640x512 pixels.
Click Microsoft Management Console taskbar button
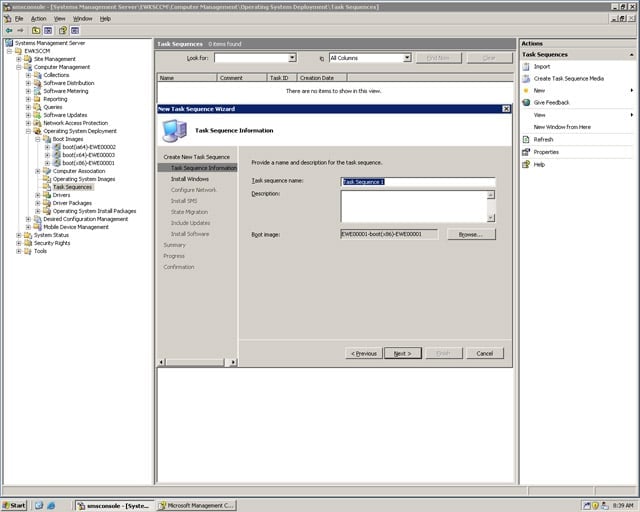pyautogui.click(x=197, y=505)
